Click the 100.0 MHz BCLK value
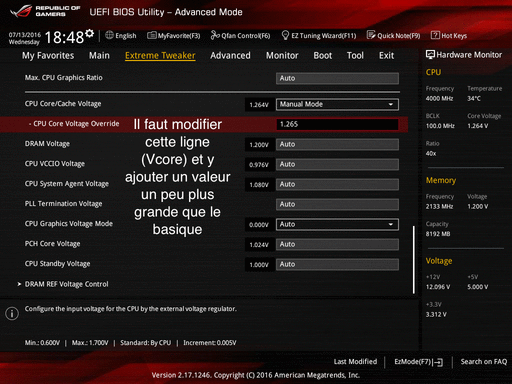Screen dimensions: 512x384 click(440, 126)
